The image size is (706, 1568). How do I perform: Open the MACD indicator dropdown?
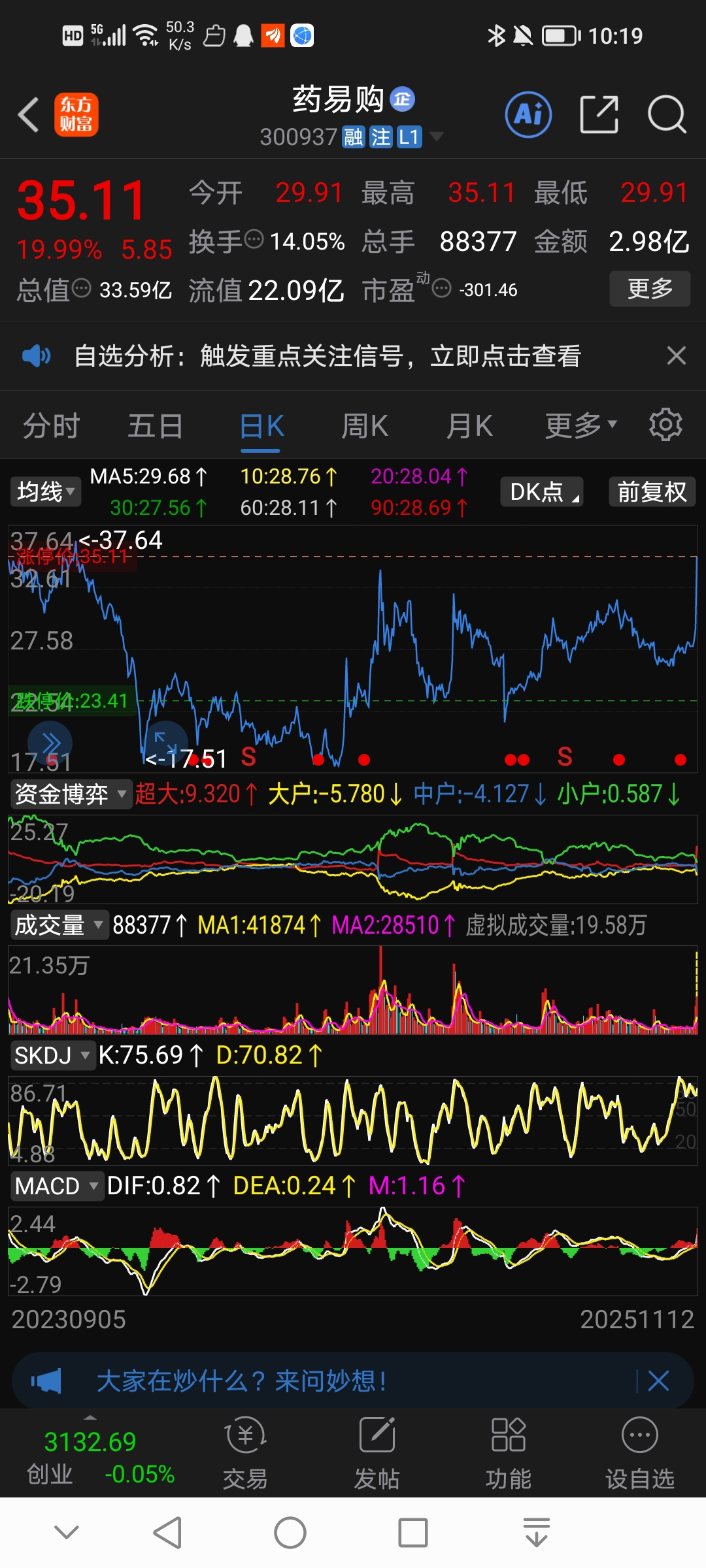58,1185
